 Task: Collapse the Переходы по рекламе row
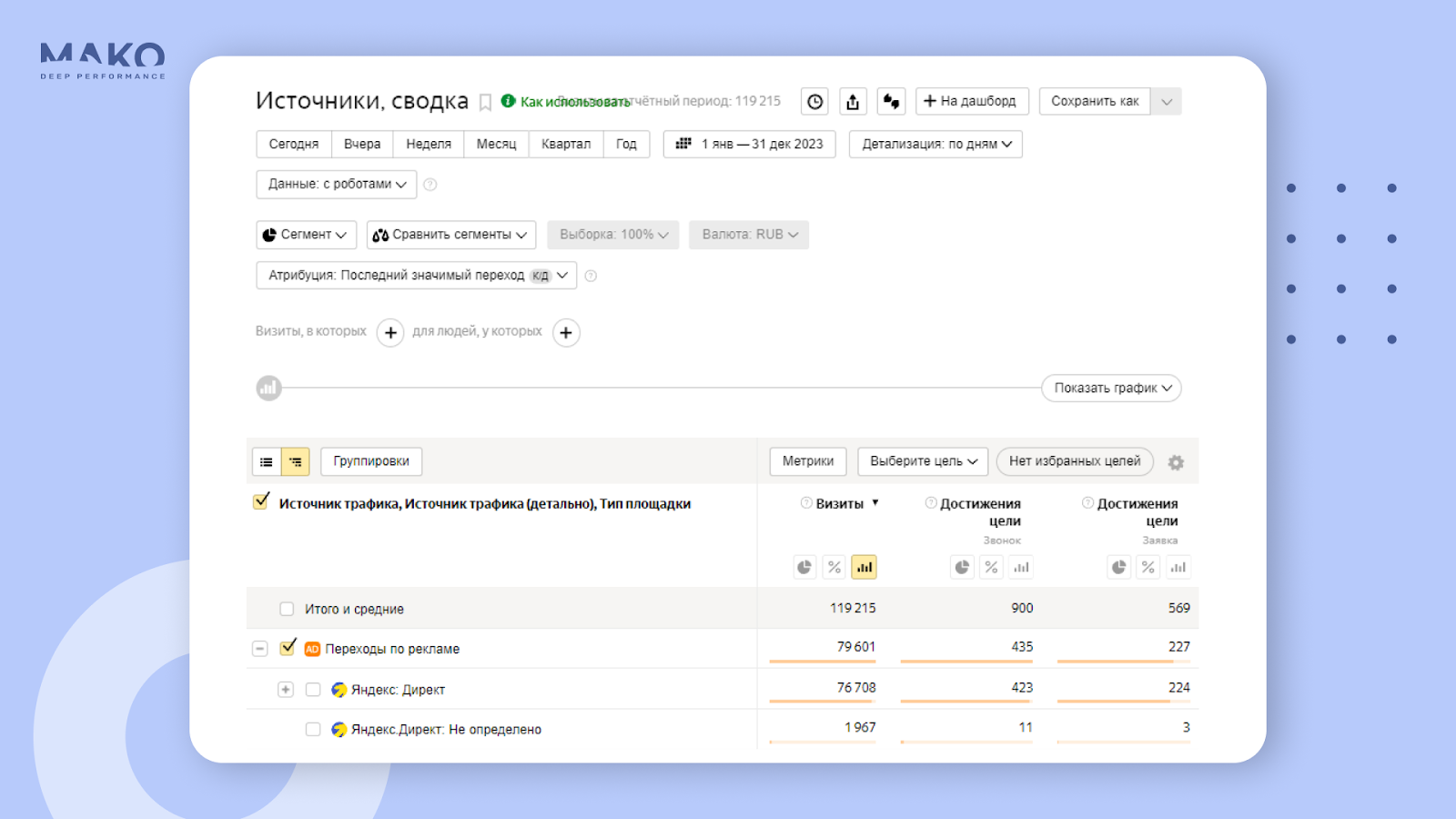(260, 649)
